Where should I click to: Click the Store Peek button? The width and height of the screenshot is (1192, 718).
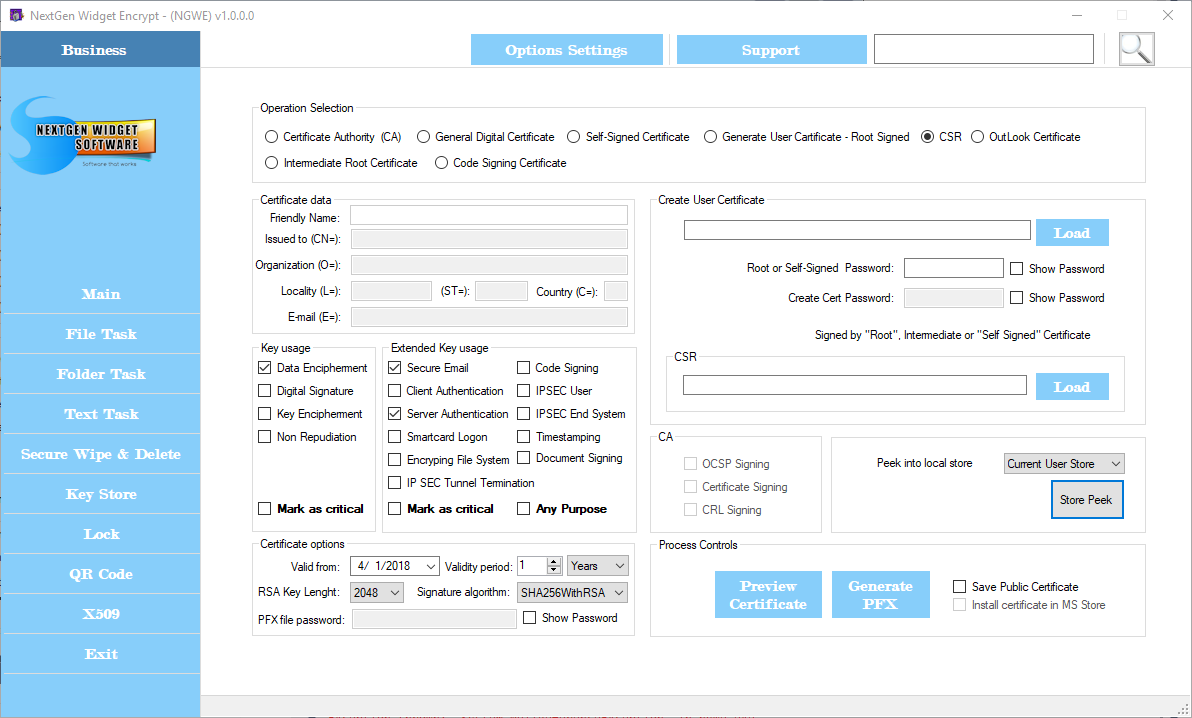[1086, 500]
